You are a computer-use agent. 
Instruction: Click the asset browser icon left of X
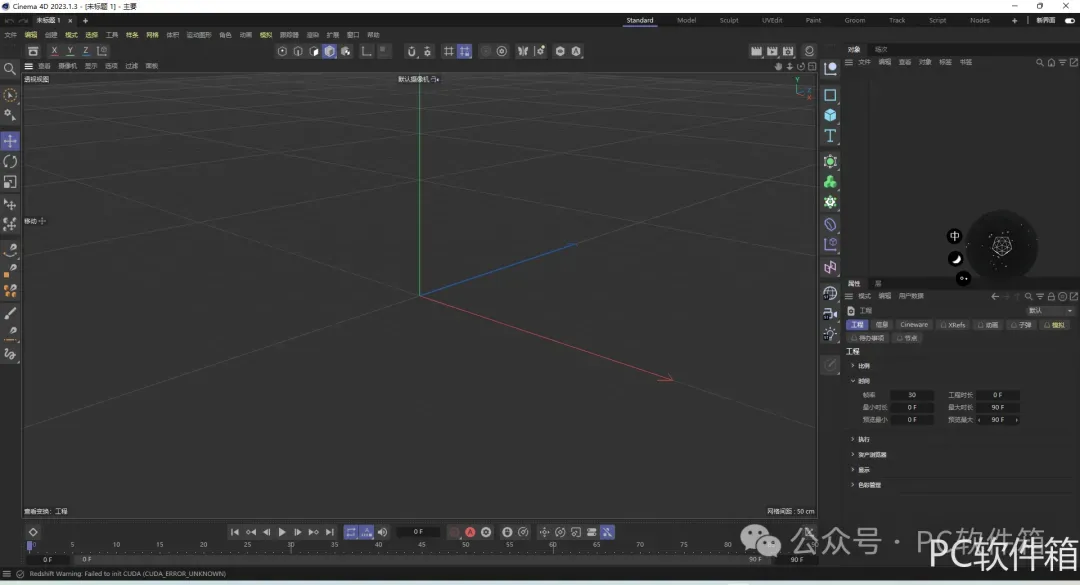tap(32, 51)
